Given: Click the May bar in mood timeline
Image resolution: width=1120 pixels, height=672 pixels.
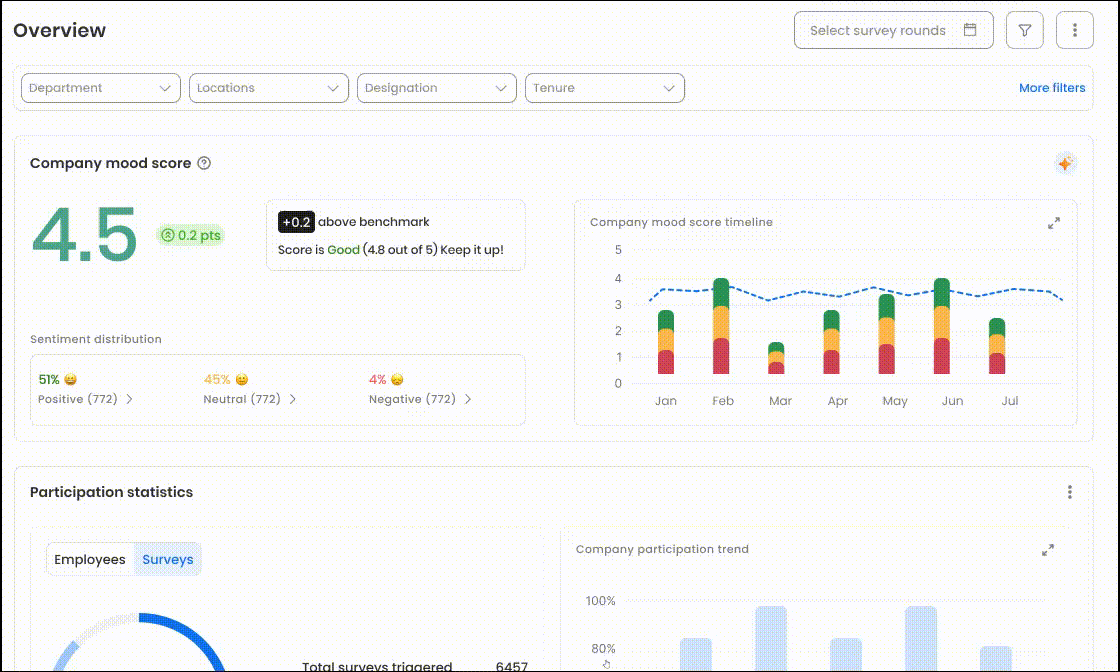Looking at the screenshot, I should coord(886,334).
